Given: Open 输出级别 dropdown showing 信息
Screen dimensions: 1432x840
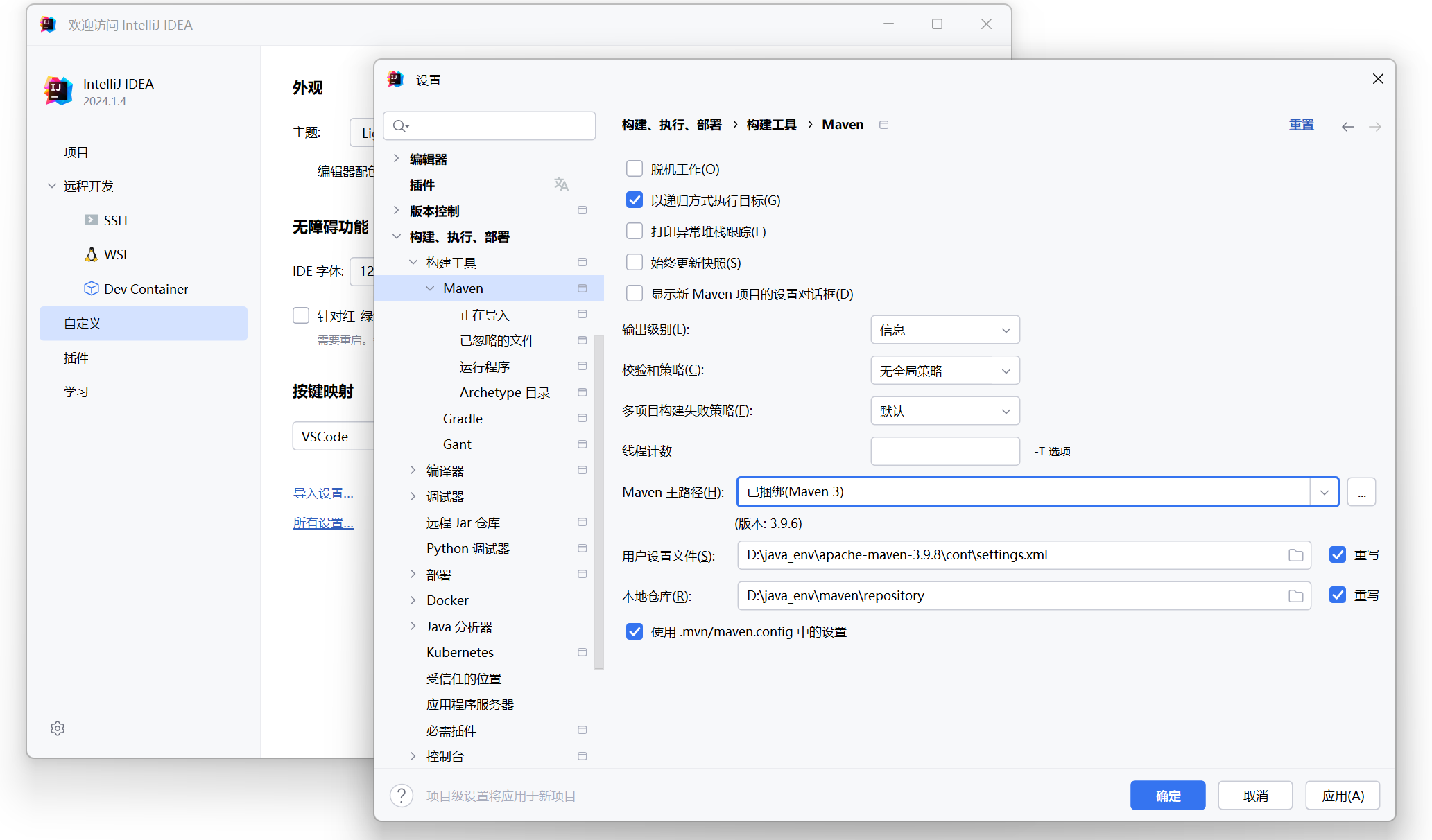Looking at the screenshot, I should 944,330.
